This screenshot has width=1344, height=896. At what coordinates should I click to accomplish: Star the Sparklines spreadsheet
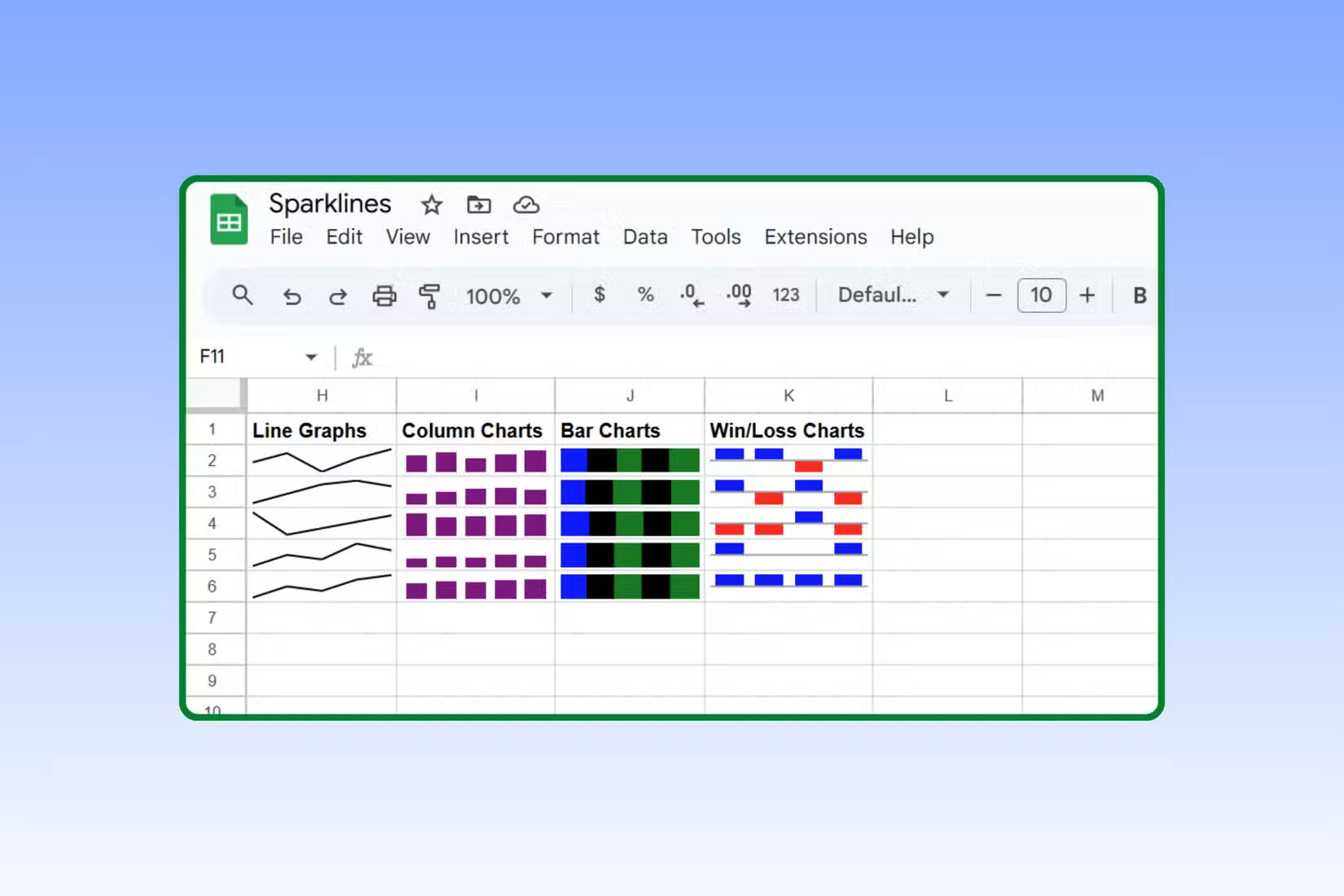pyautogui.click(x=431, y=205)
